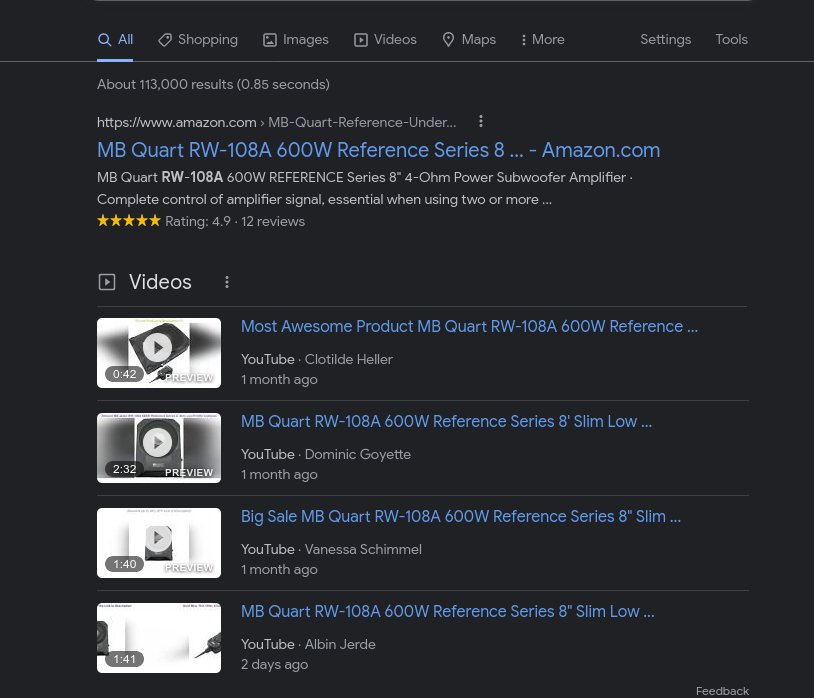Click 'YouTube · Clotilde Heller' source text

coord(317,359)
